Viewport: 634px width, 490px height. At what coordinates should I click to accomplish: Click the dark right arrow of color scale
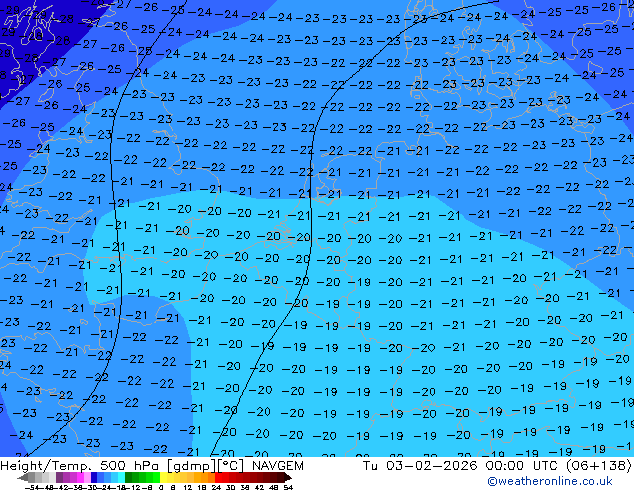tap(287, 477)
